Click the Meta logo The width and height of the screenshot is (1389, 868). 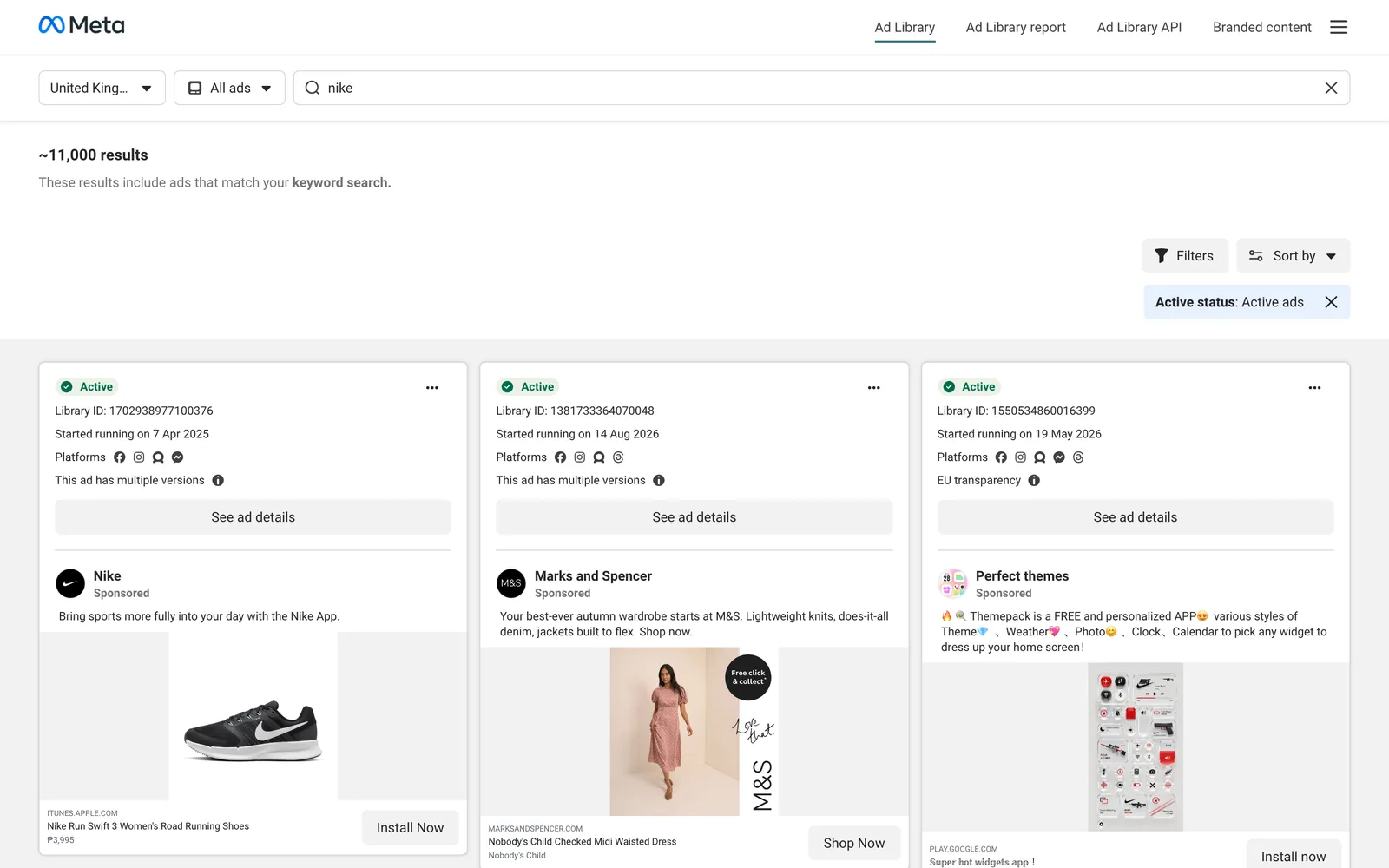coord(82,25)
